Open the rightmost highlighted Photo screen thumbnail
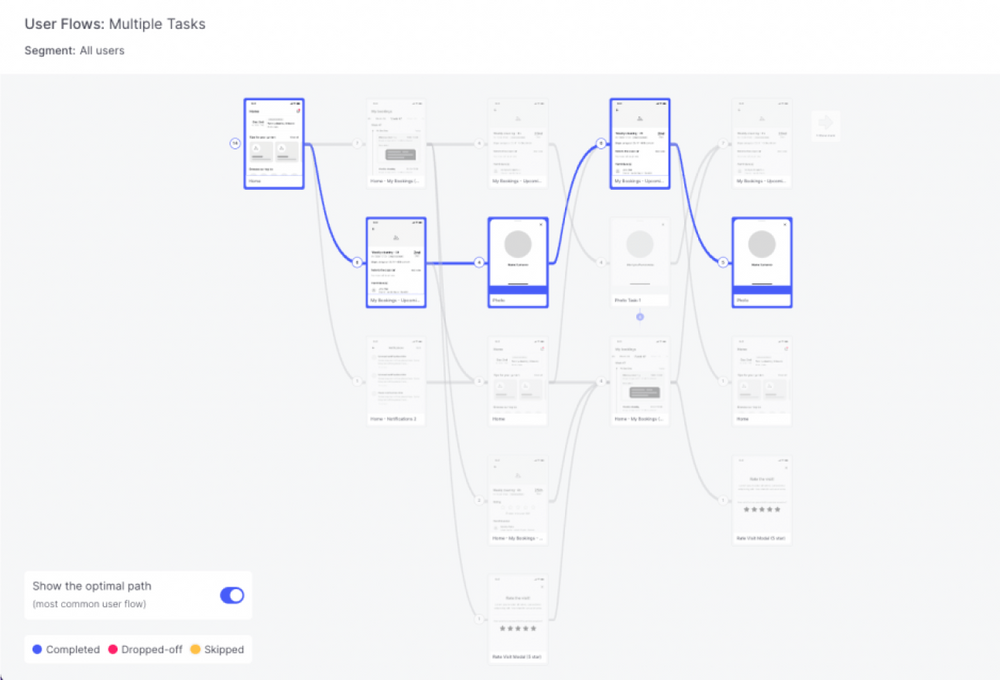This screenshot has height=680, width=1000. [762, 257]
